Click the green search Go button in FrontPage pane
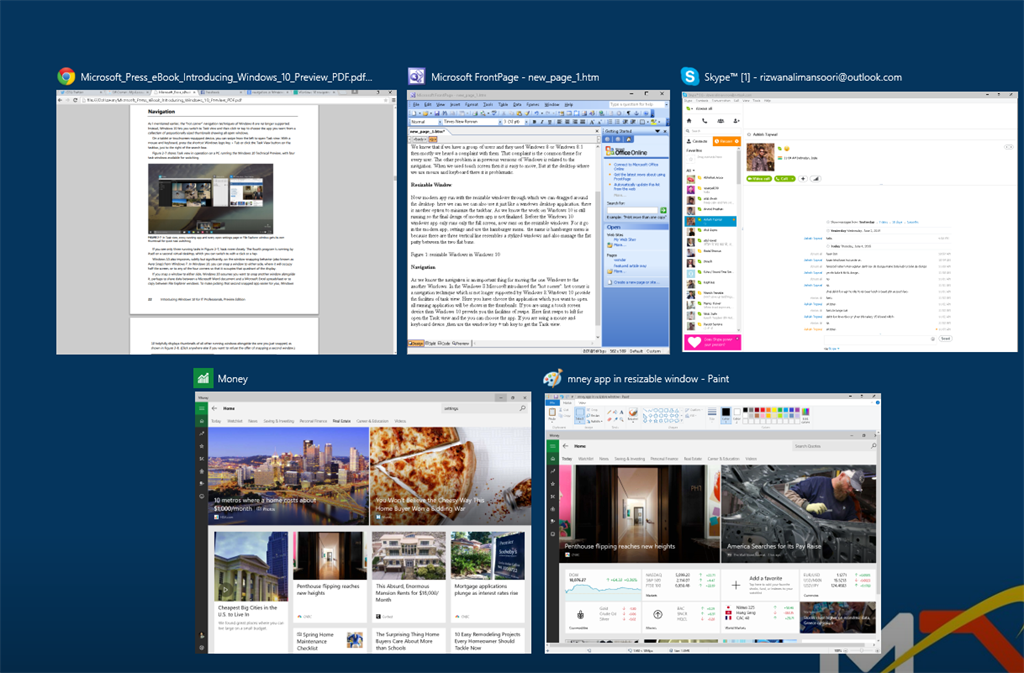The height and width of the screenshot is (673, 1024). tap(663, 210)
